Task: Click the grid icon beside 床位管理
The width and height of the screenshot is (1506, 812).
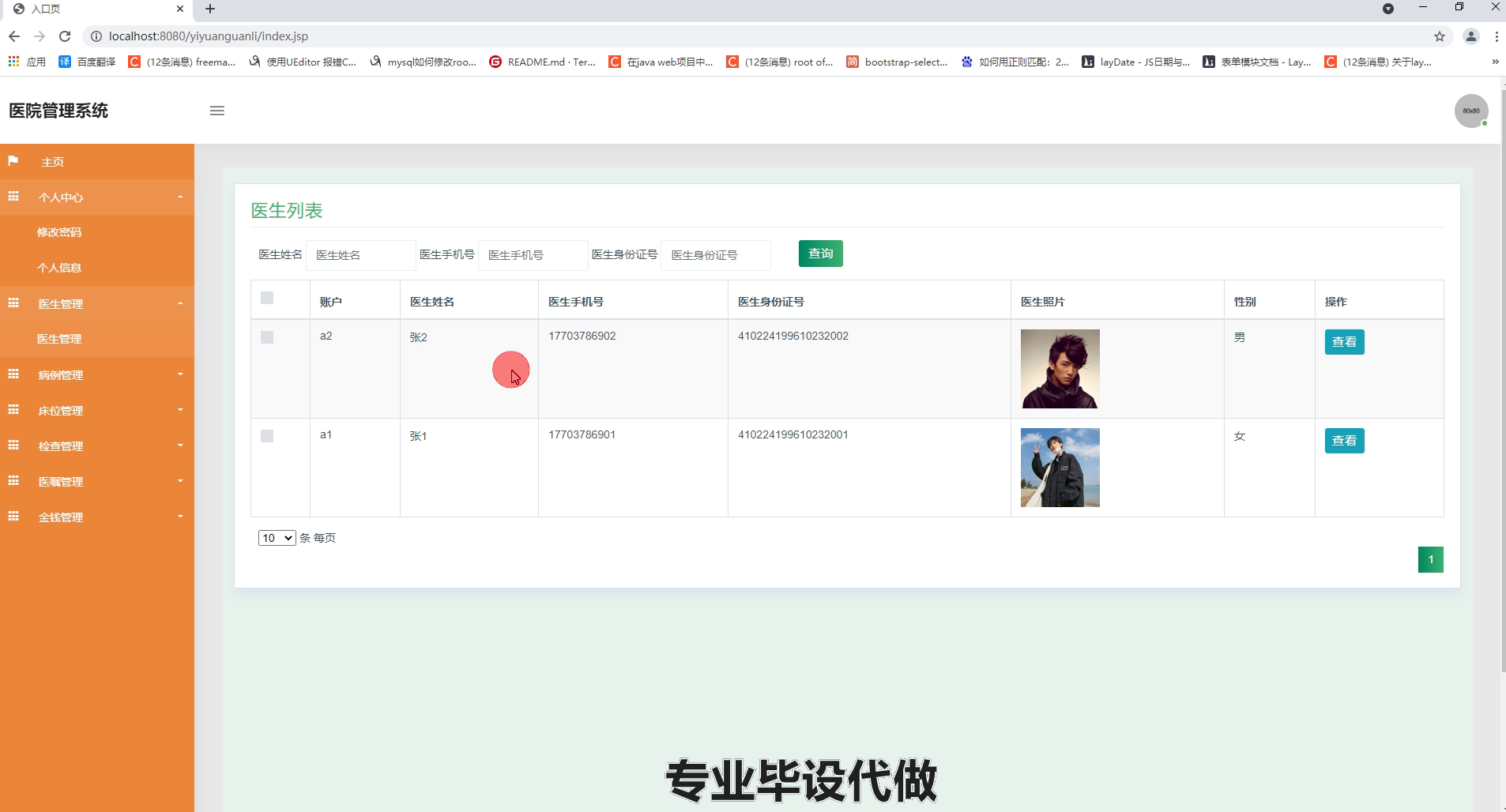Action: [x=13, y=410]
